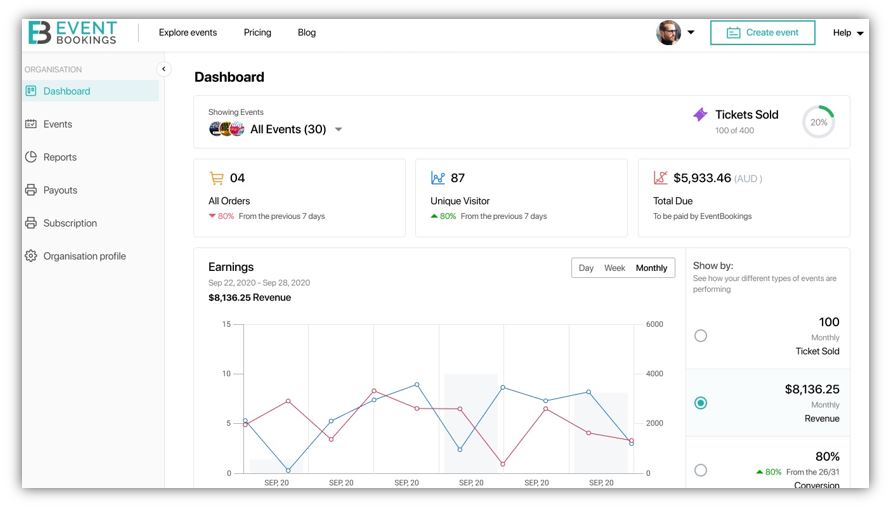Click the Unique Visitor chart icon

coord(438,178)
